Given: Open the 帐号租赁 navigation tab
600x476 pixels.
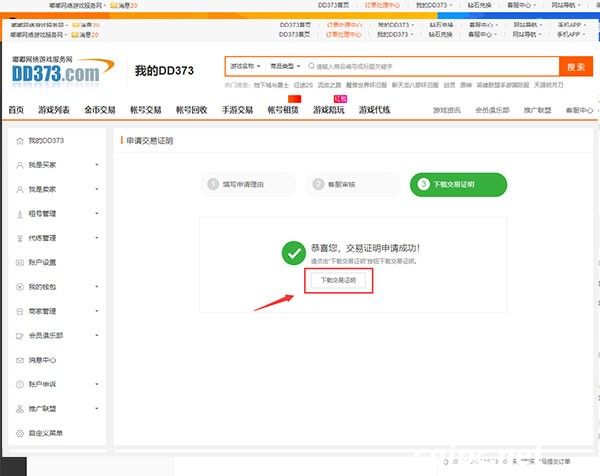Looking at the screenshot, I should coord(284,110).
